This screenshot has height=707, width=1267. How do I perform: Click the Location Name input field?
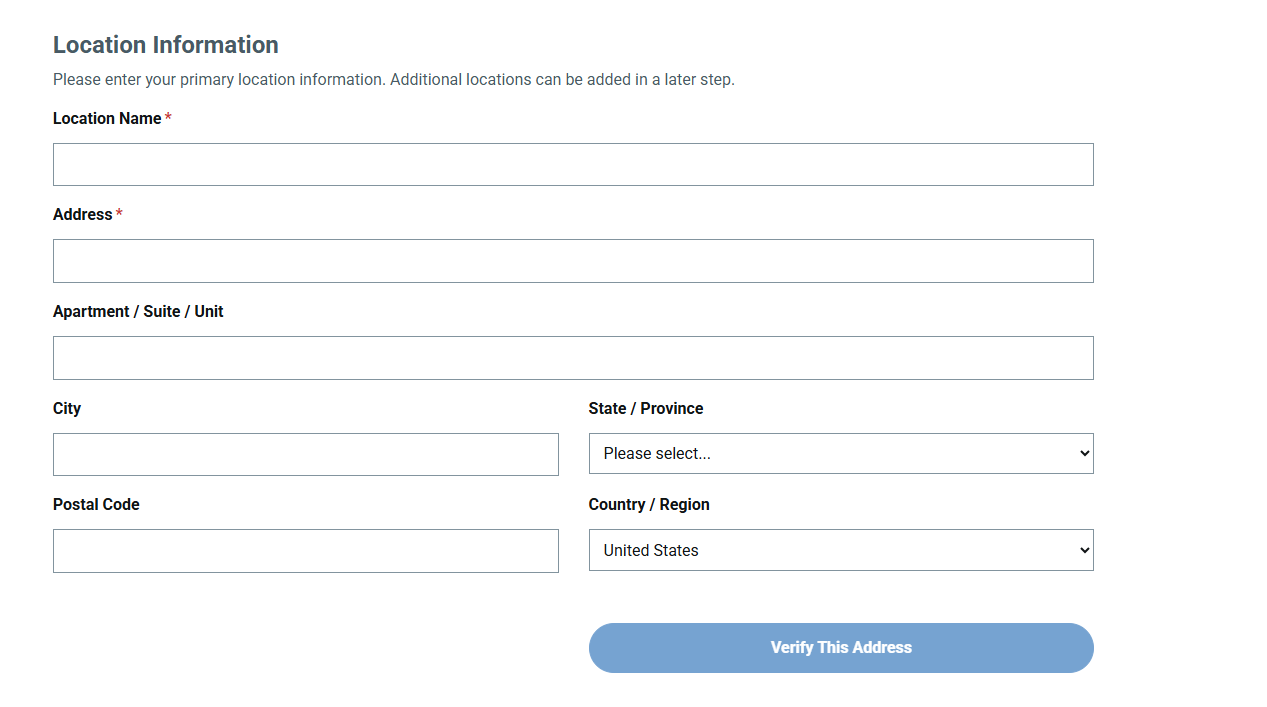[x=572, y=164]
